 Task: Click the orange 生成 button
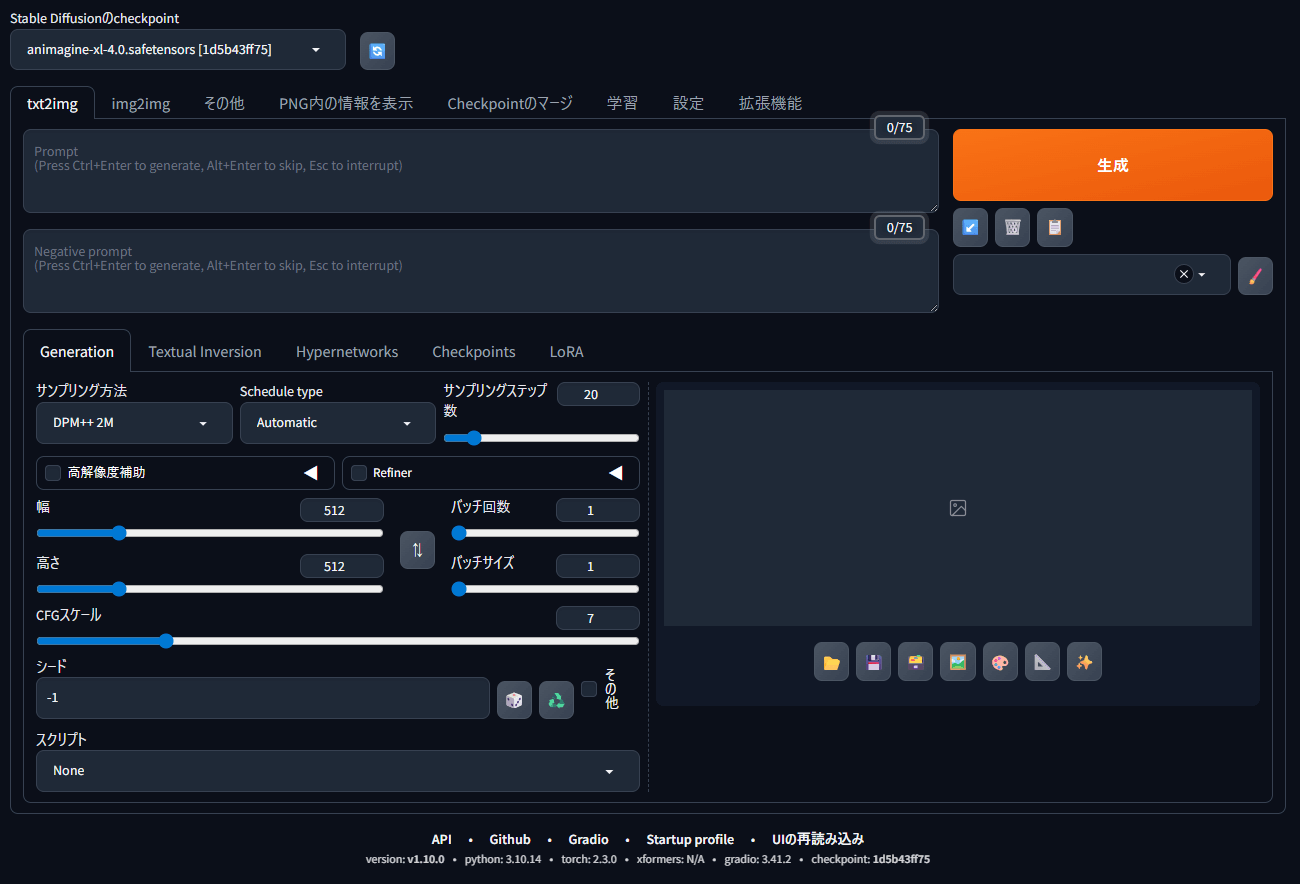[x=1113, y=165]
